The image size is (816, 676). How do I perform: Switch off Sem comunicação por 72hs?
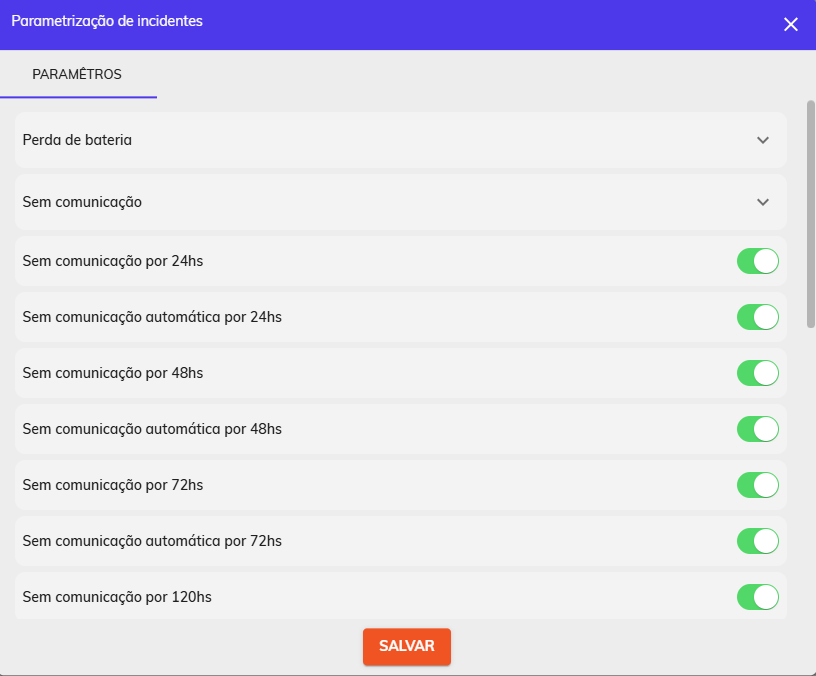click(x=758, y=485)
